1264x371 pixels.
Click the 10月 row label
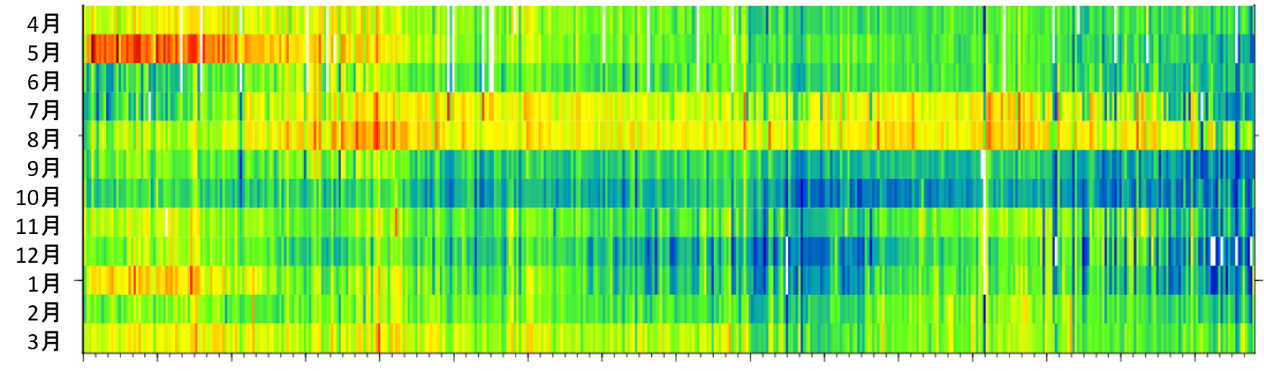[38, 196]
